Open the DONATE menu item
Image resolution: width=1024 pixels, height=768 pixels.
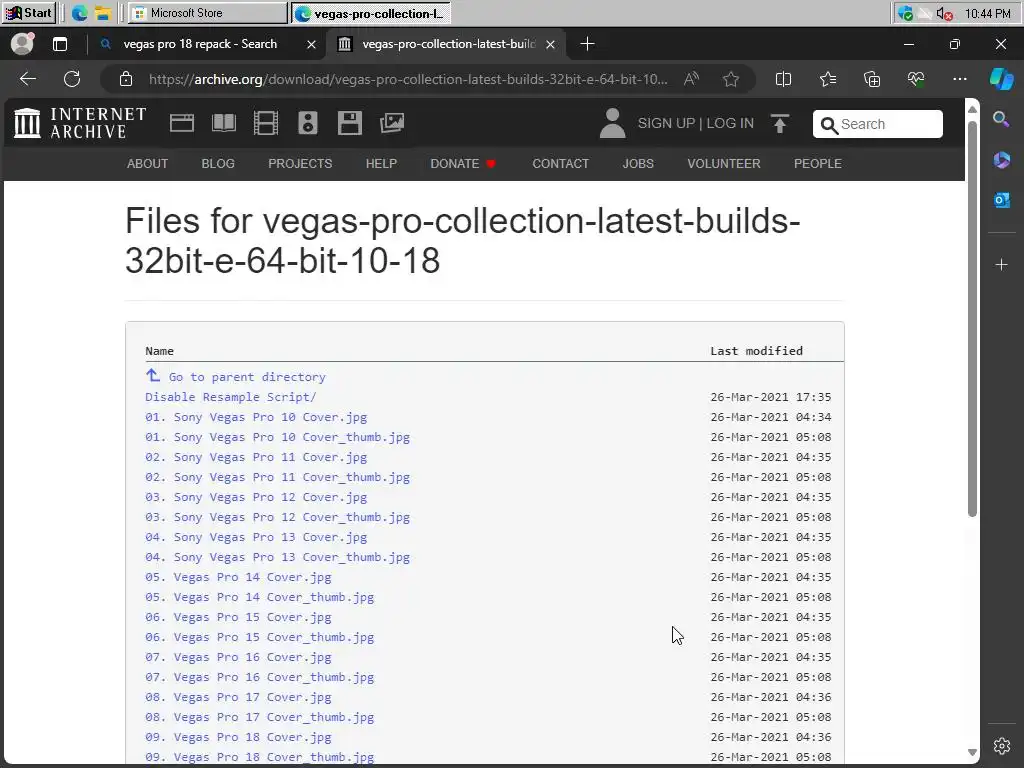click(462, 163)
